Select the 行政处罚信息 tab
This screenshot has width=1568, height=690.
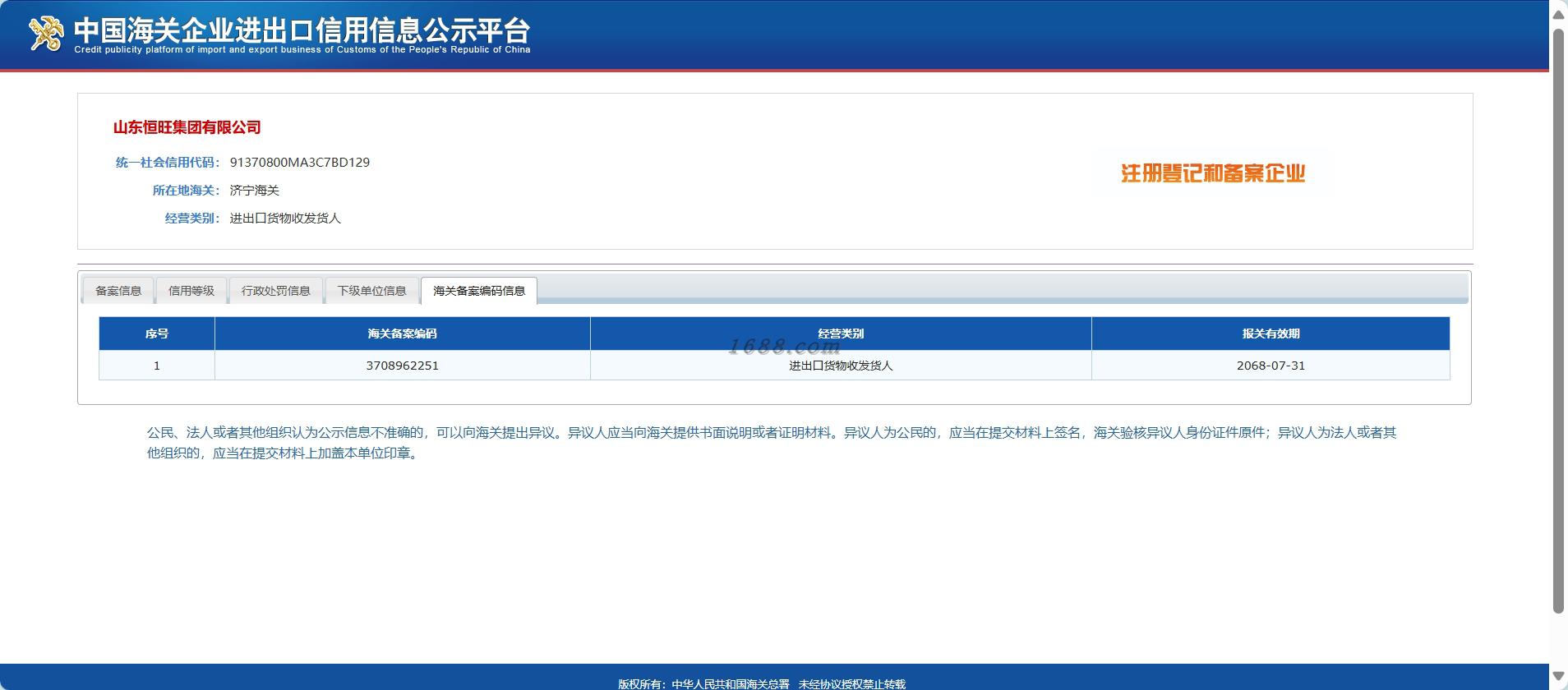[276, 291]
